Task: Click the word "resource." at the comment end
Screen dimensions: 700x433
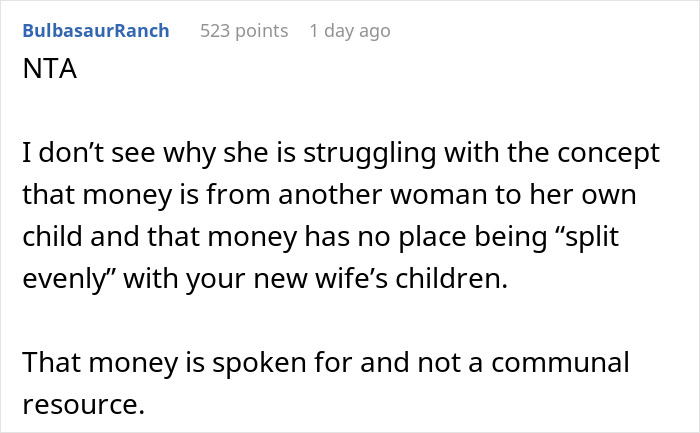Action: tap(80, 406)
